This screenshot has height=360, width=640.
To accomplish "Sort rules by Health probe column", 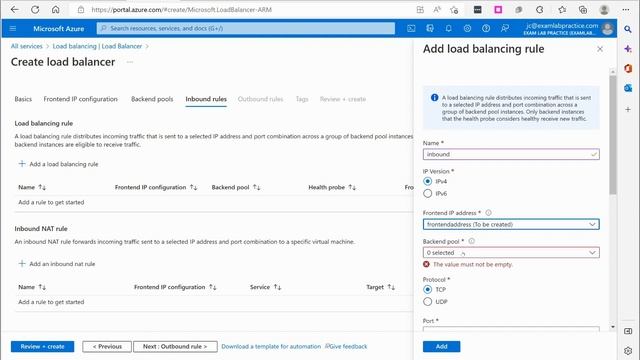I will [x=332, y=187].
